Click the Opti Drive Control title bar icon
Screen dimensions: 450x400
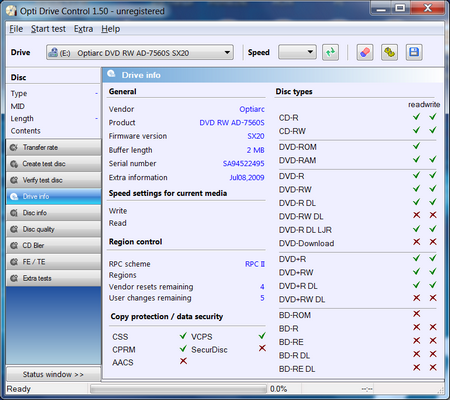11,11
